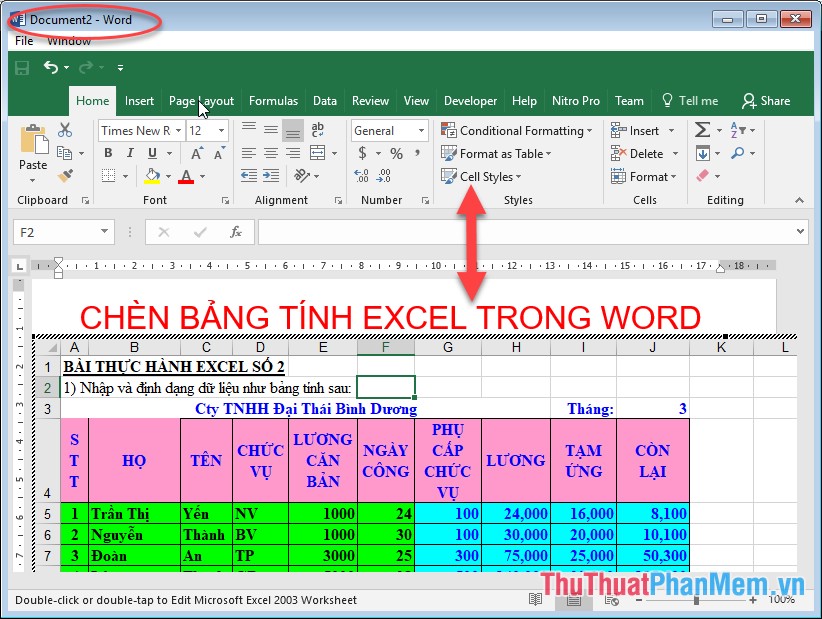Toggle Middle Align button

[271, 129]
